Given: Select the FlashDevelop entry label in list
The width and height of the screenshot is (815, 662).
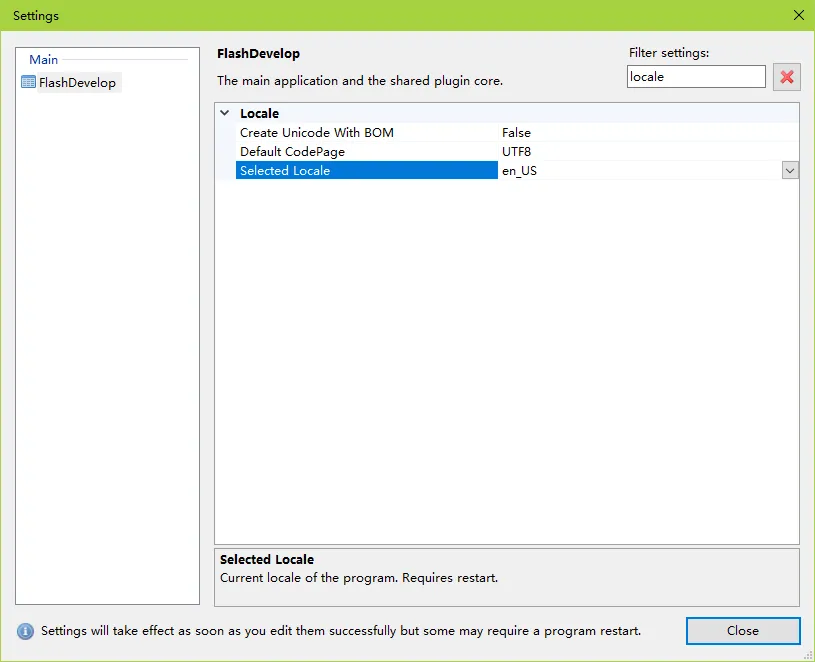Looking at the screenshot, I should coord(77,83).
